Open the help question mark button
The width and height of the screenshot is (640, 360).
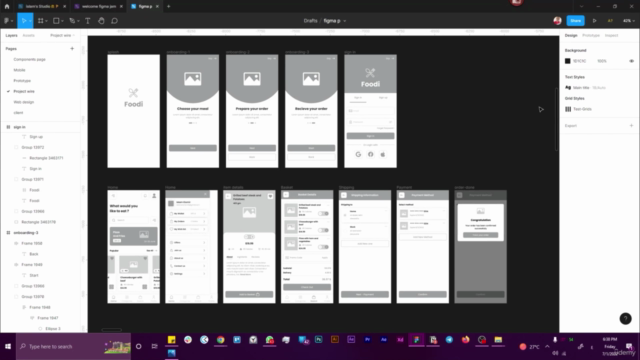(x=625, y=319)
